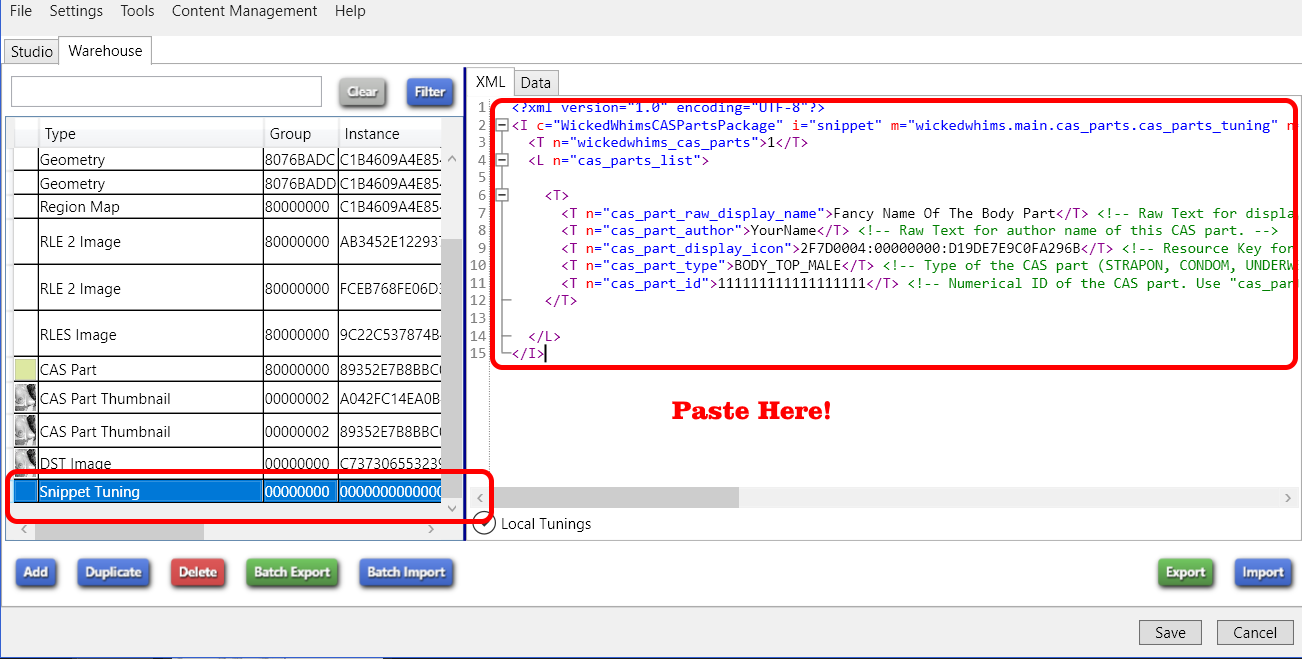This screenshot has width=1302, height=659.
Task: Click the Duplicate button
Action: tap(113, 572)
